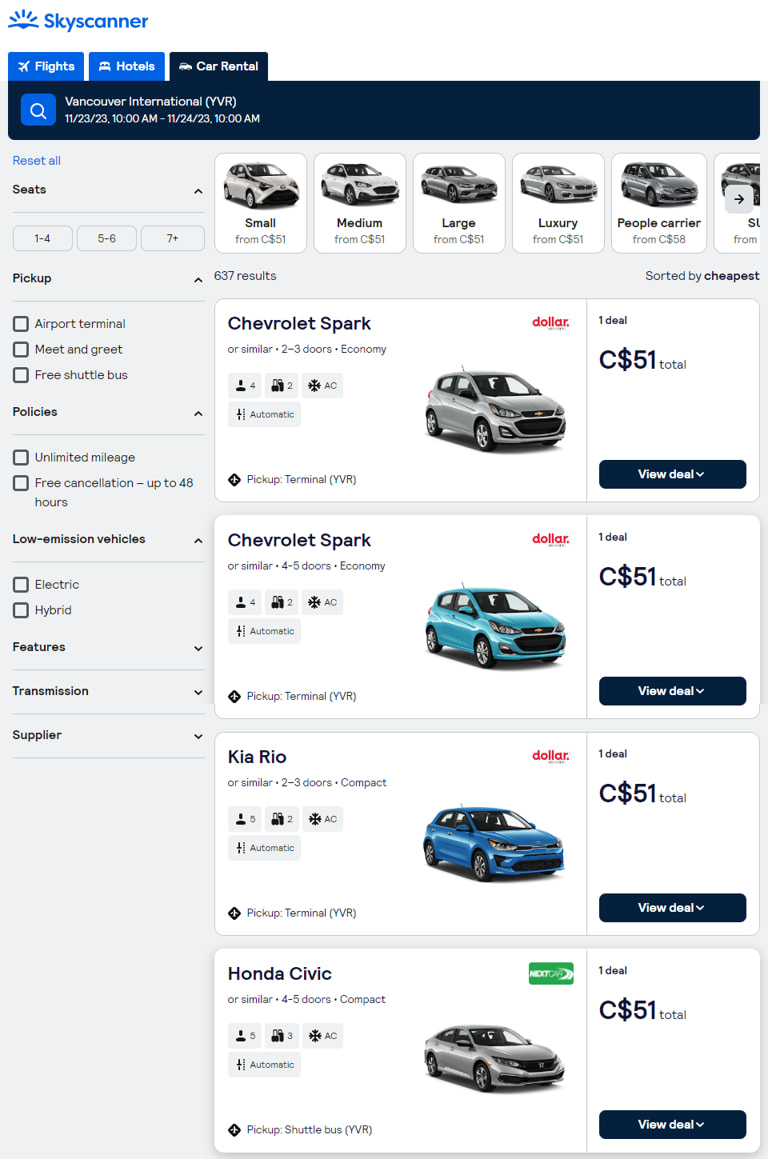Choose the Medium car category
This screenshot has height=1159, width=768.
tap(359, 203)
